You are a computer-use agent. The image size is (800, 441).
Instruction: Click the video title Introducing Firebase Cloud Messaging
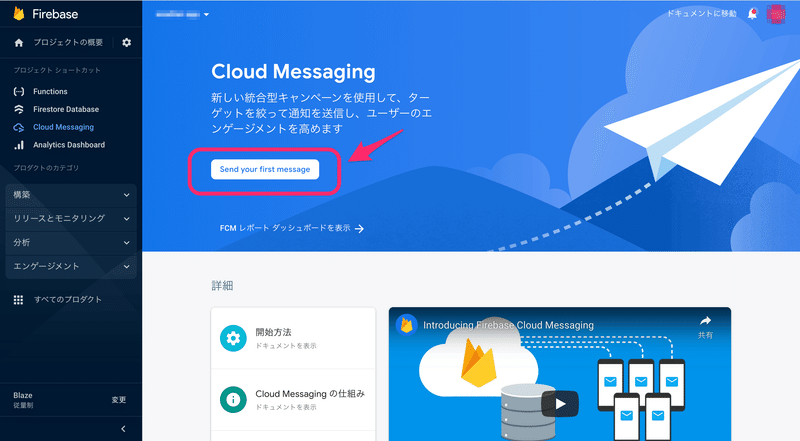508,325
